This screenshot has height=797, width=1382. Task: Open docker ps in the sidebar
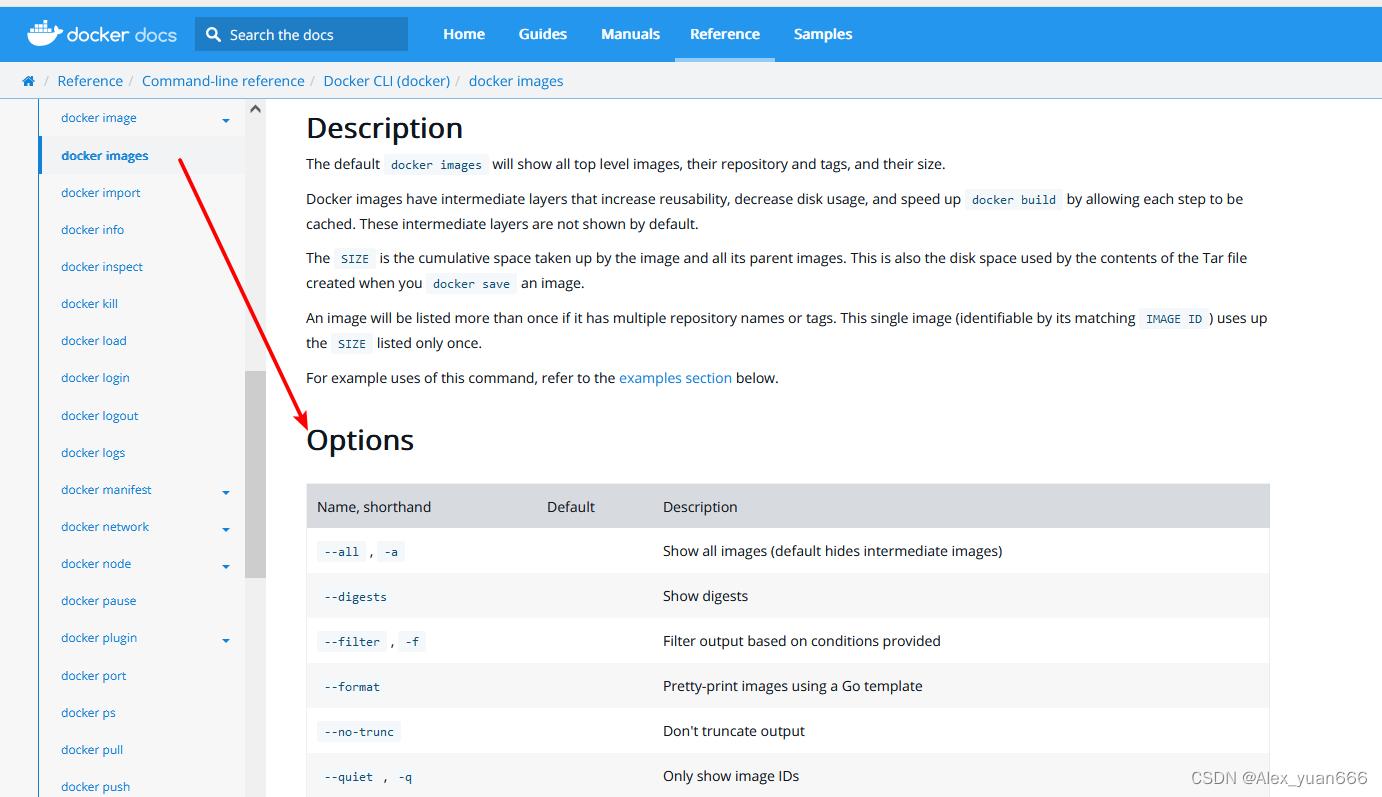coord(88,713)
